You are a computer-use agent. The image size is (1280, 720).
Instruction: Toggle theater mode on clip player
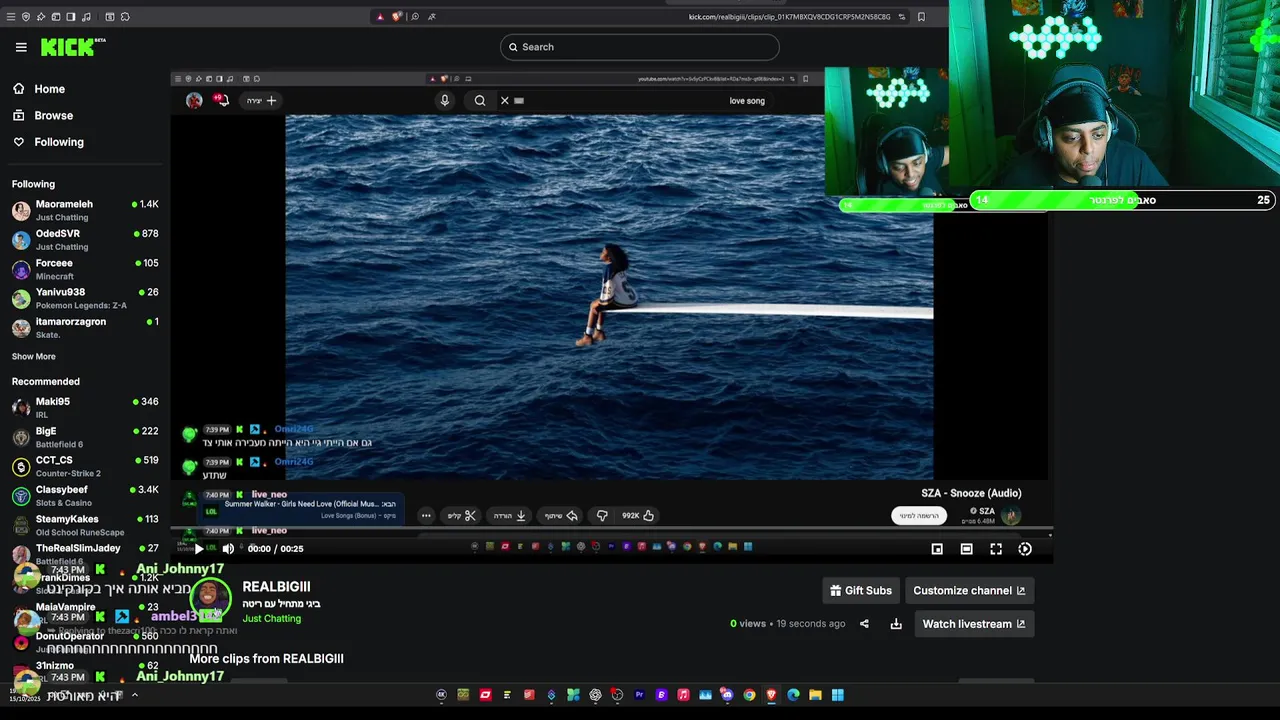(x=966, y=548)
